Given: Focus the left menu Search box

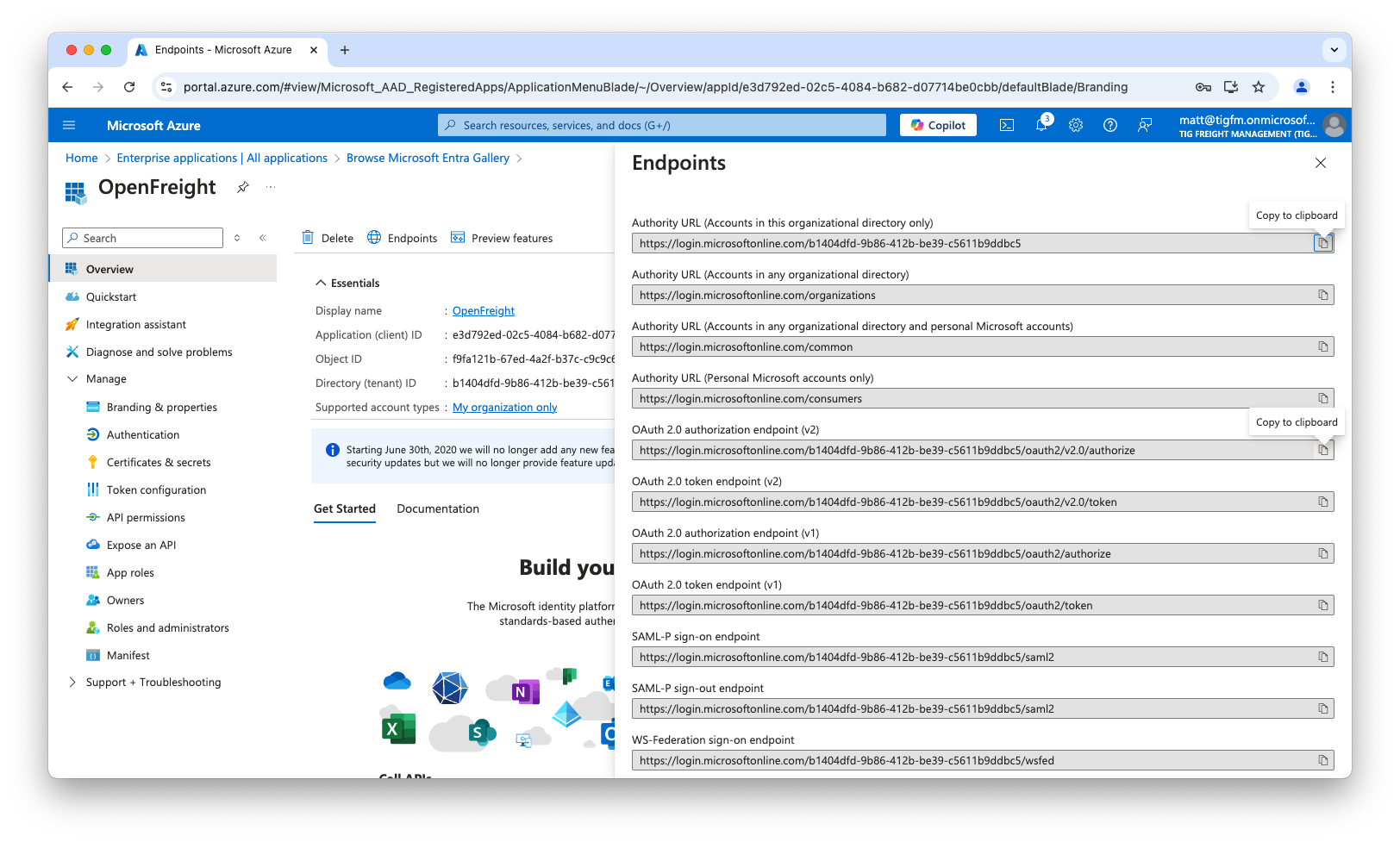Looking at the screenshot, I should 143,238.
